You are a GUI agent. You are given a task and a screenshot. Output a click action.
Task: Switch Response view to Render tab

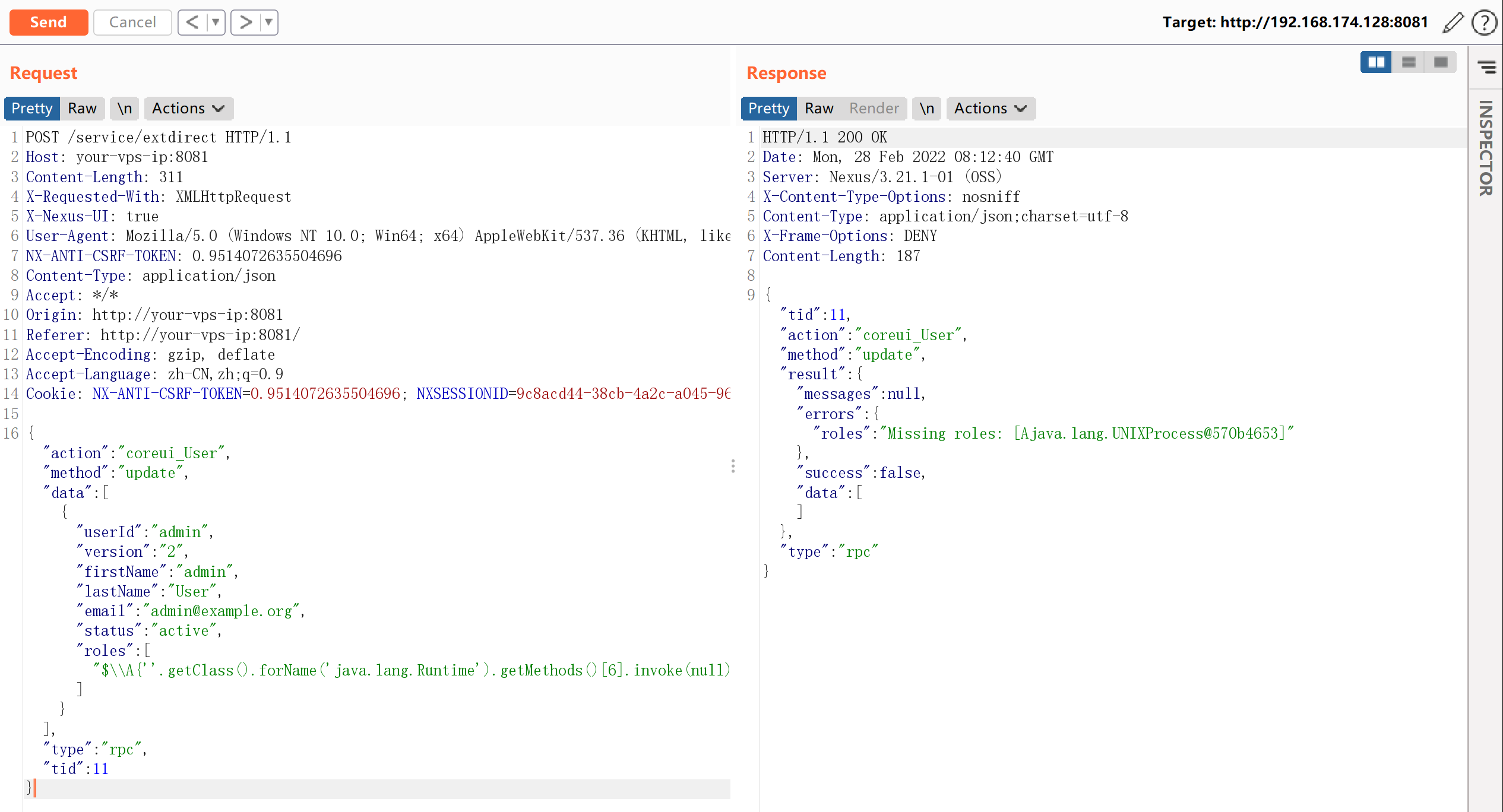click(874, 109)
